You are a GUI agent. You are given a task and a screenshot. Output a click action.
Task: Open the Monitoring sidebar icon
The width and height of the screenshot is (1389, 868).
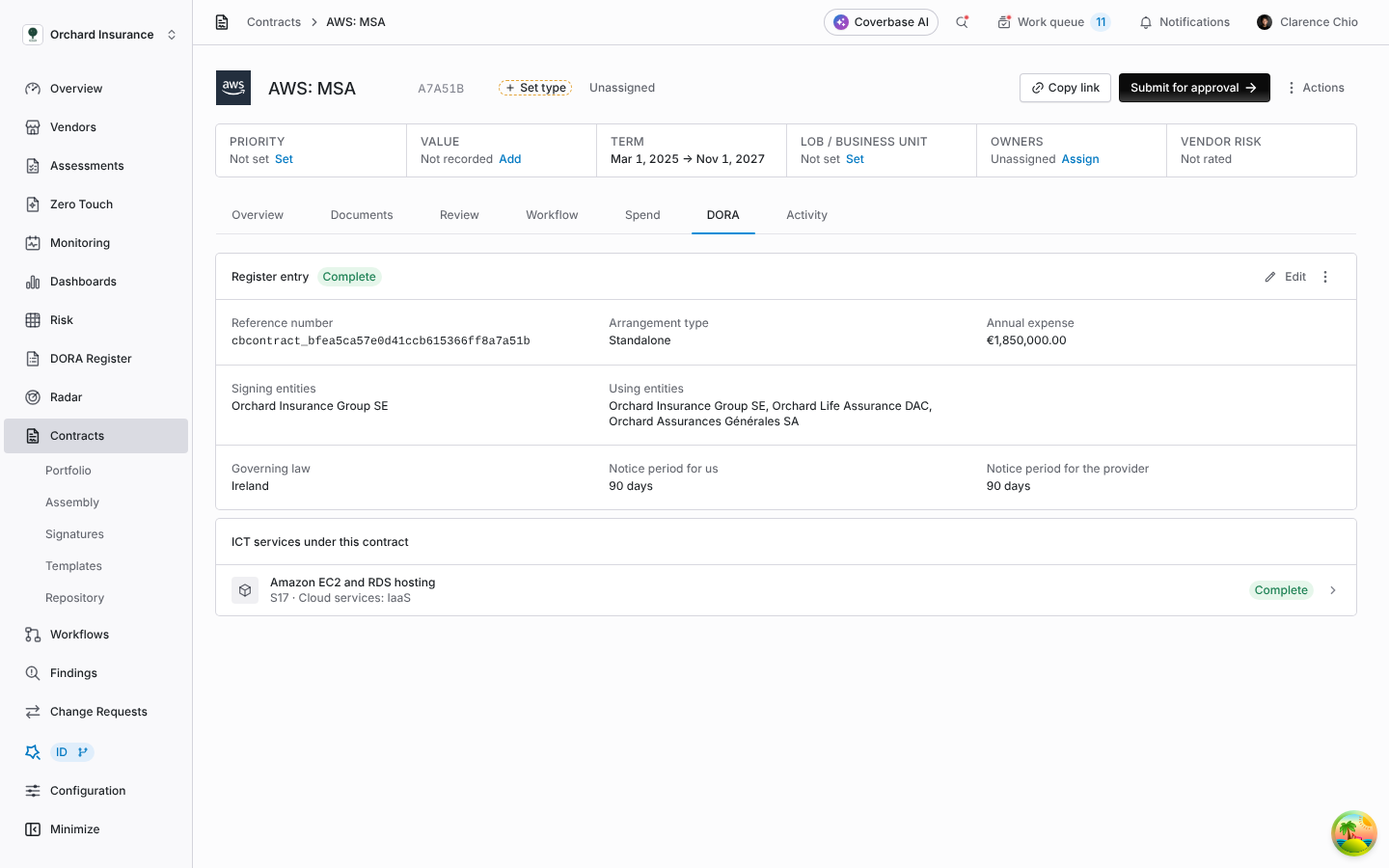[33, 243]
